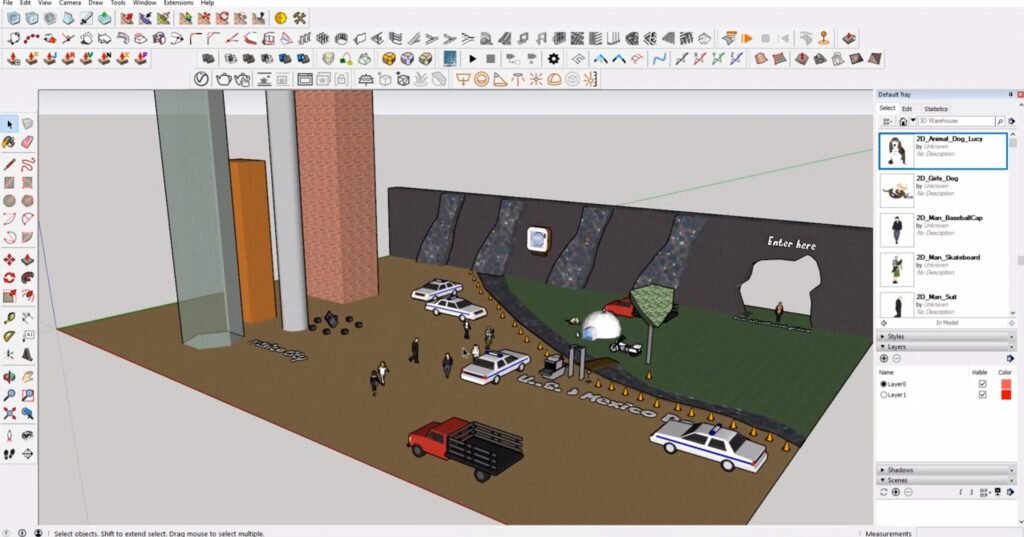1024x537 pixels.
Task: Open the view options dropdown in Components
Action: (888, 122)
